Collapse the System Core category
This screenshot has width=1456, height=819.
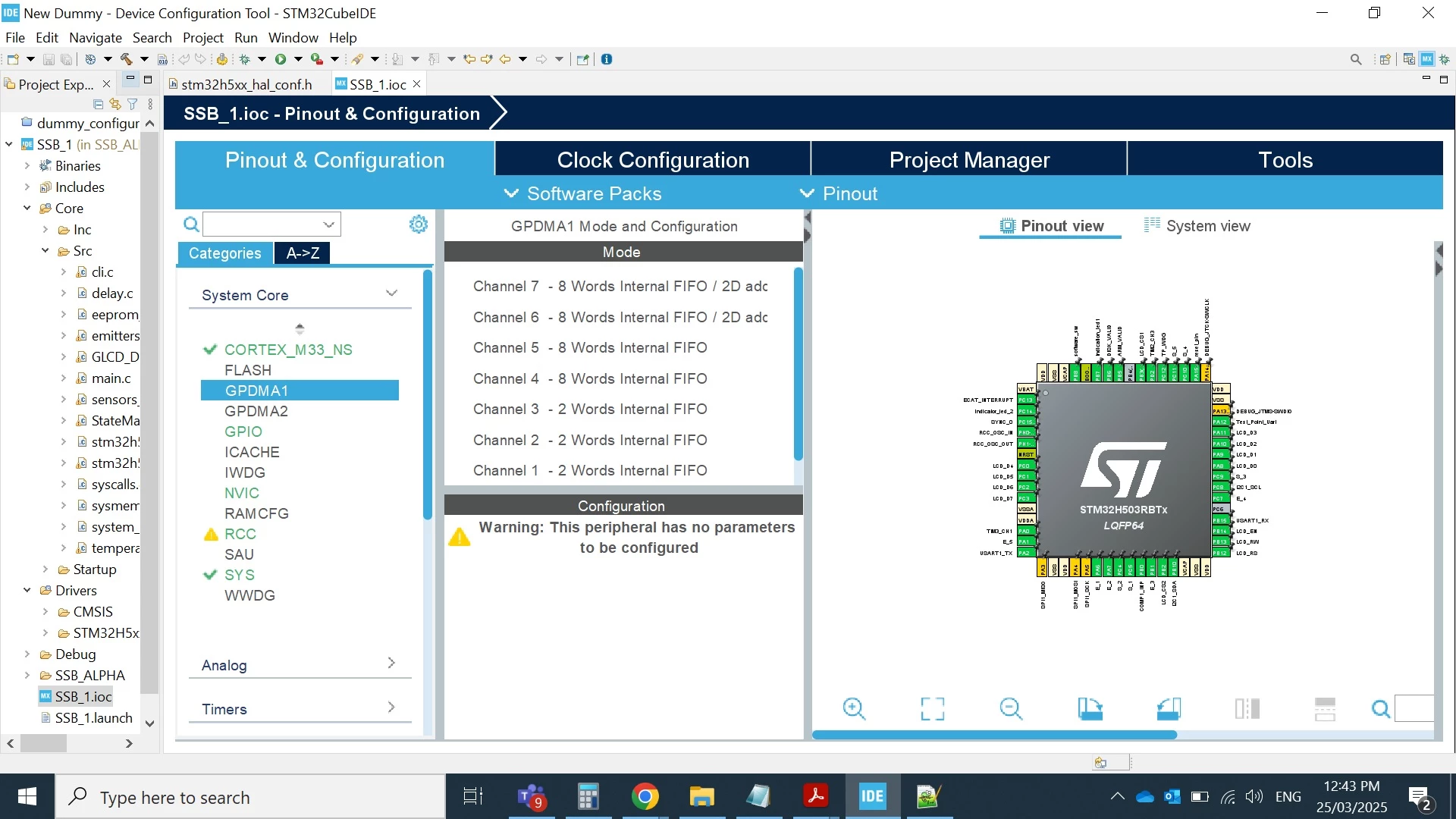click(x=391, y=294)
